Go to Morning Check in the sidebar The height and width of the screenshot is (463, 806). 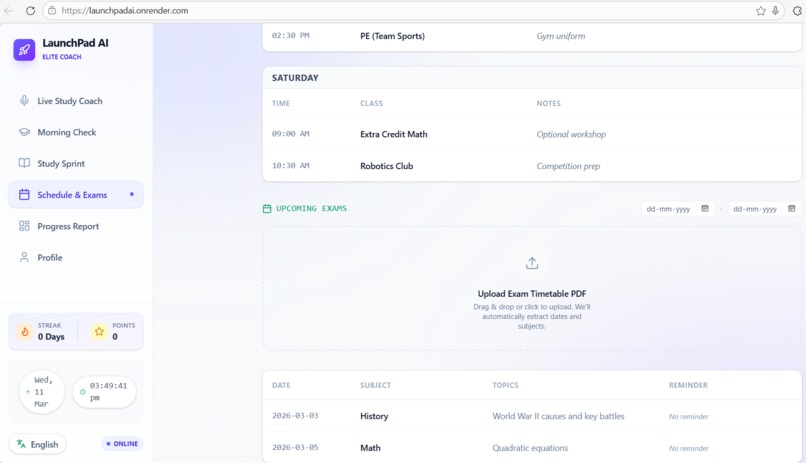pos(76,132)
